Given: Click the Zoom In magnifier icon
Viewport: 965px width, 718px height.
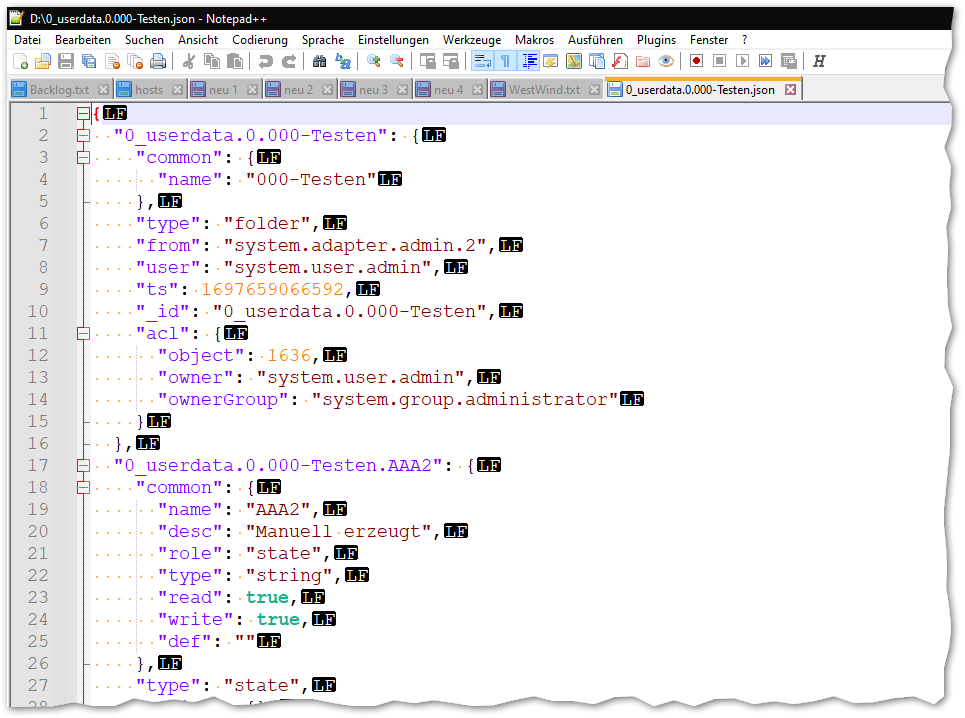Looking at the screenshot, I should [374, 62].
